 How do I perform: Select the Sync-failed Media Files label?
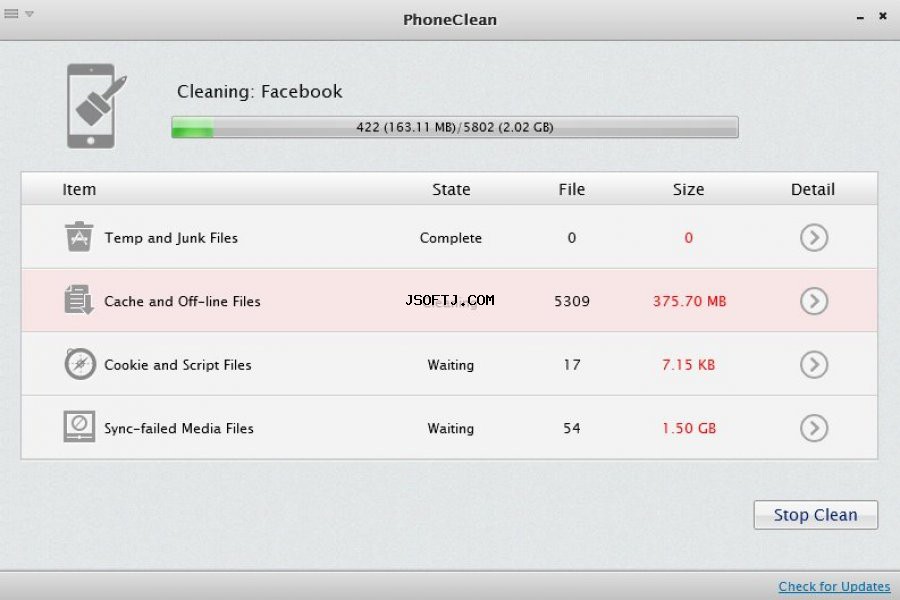pyautogui.click(x=179, y=428)
